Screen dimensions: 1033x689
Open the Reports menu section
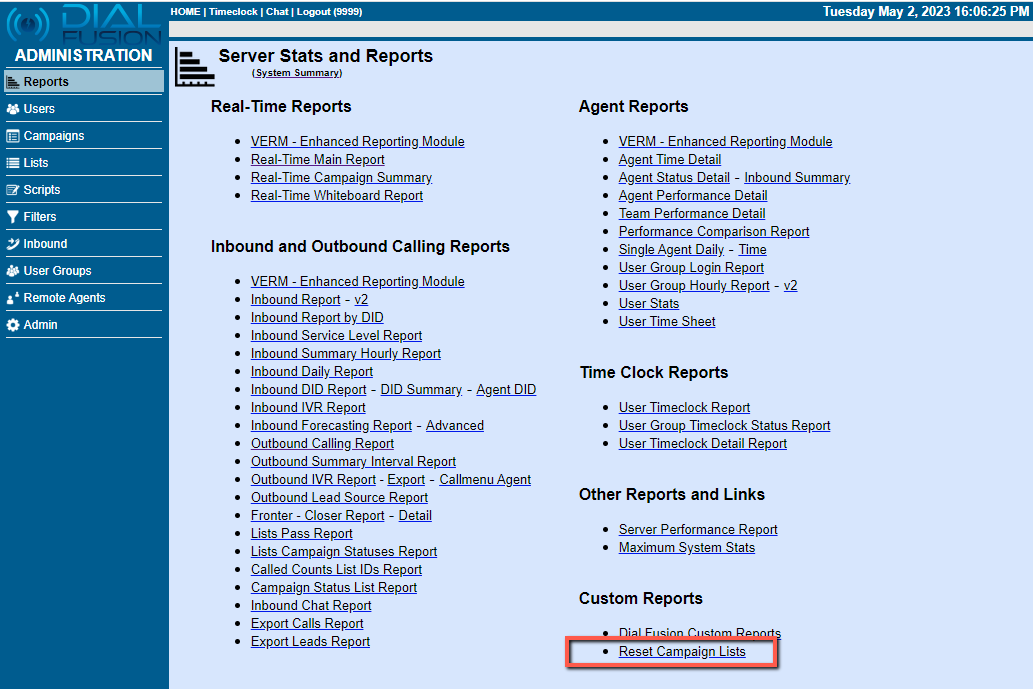coord(84,82)
